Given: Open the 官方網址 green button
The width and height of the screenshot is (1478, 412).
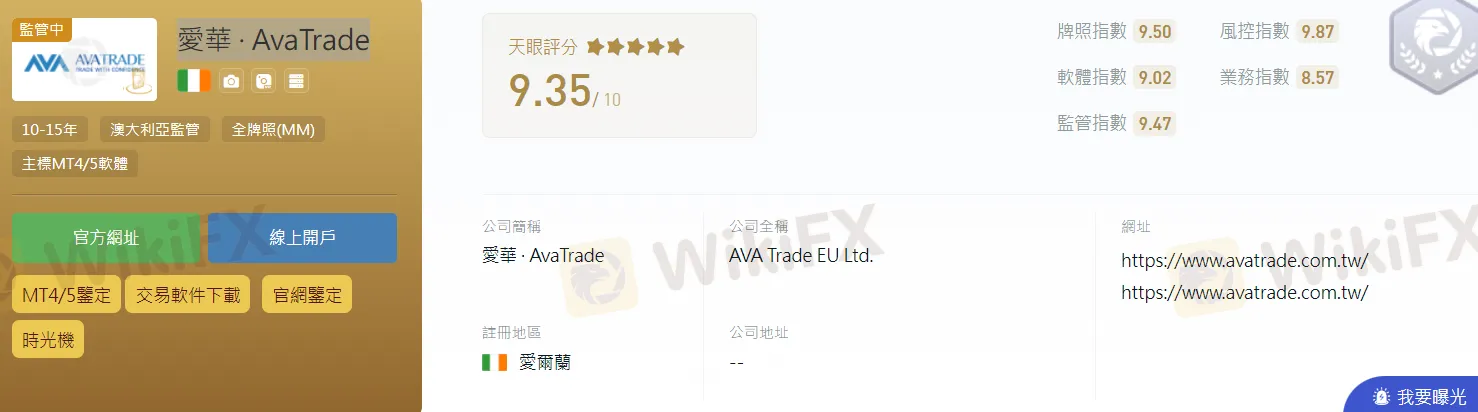Looking at the screenshot, I should [x=106, y=238].
